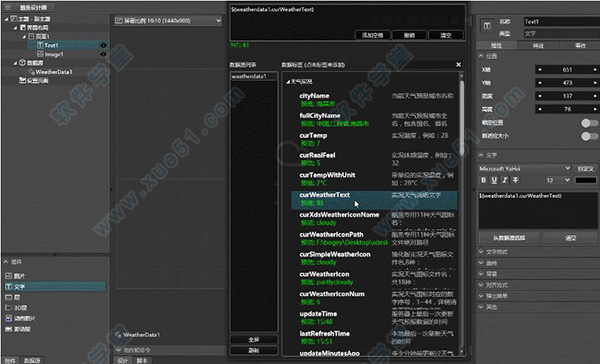Screen dimensions: 600x364
Task: Open the Microsoft YaHei font dropdown
Action: pos(525,169)
